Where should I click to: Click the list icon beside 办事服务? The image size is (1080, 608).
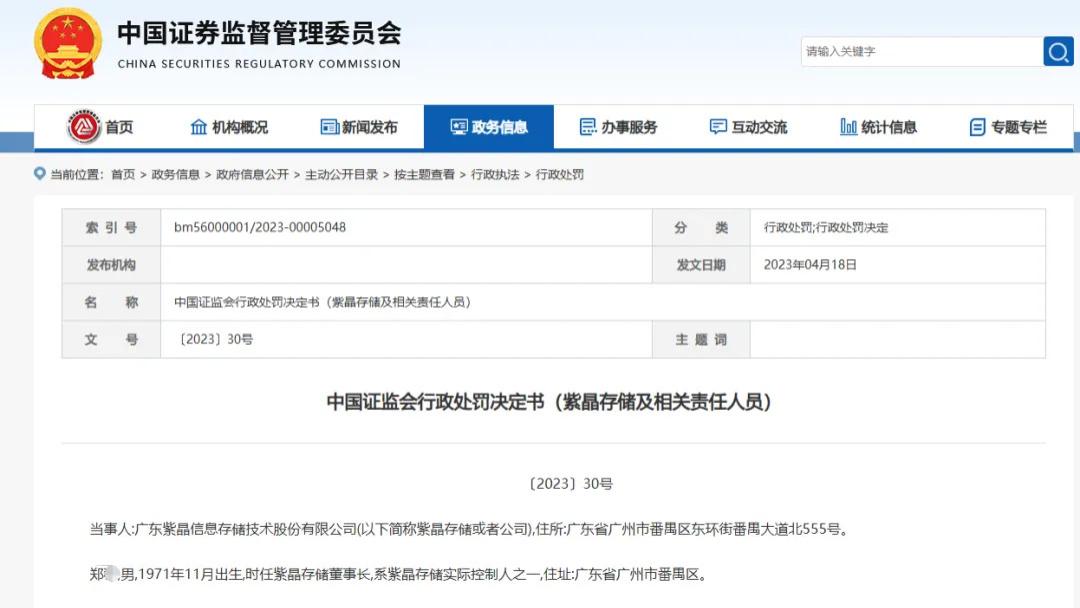(x=586, y=127)
